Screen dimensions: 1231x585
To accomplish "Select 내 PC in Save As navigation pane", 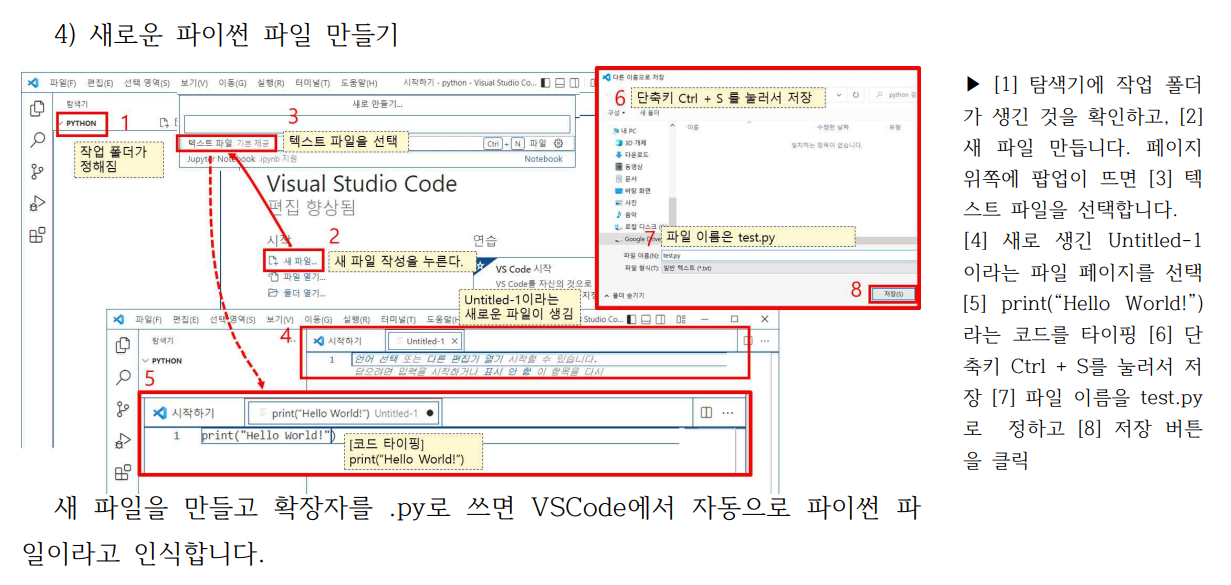I will [x=626, y=131].
